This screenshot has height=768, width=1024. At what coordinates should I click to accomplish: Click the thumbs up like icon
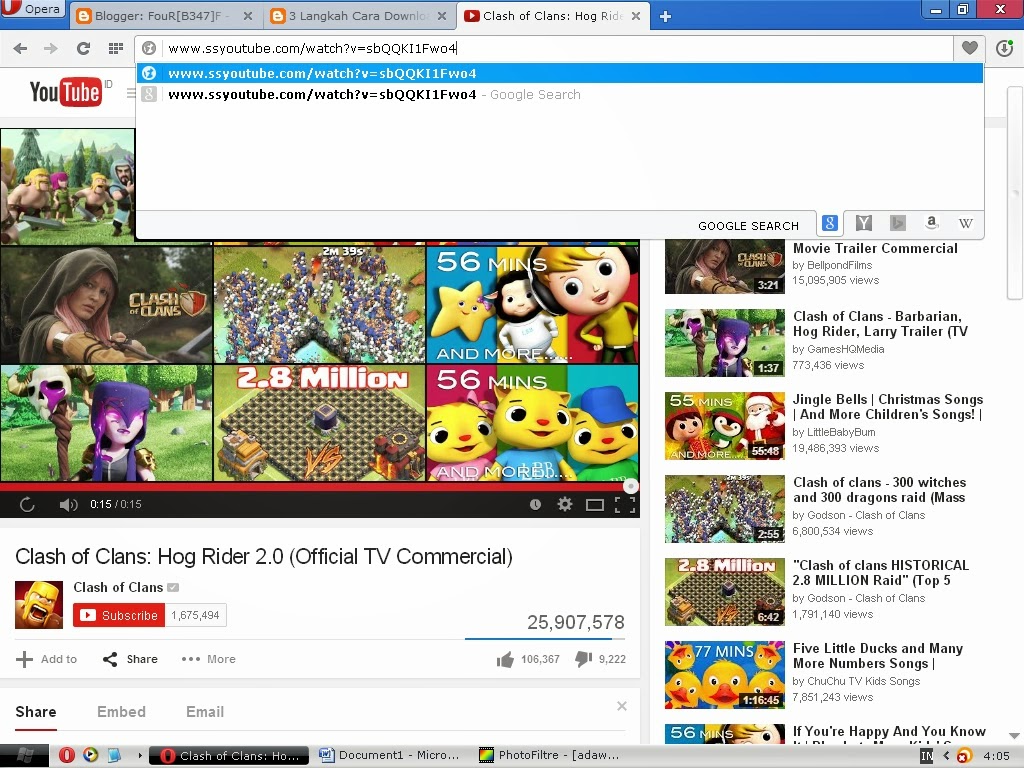(505, 659)
